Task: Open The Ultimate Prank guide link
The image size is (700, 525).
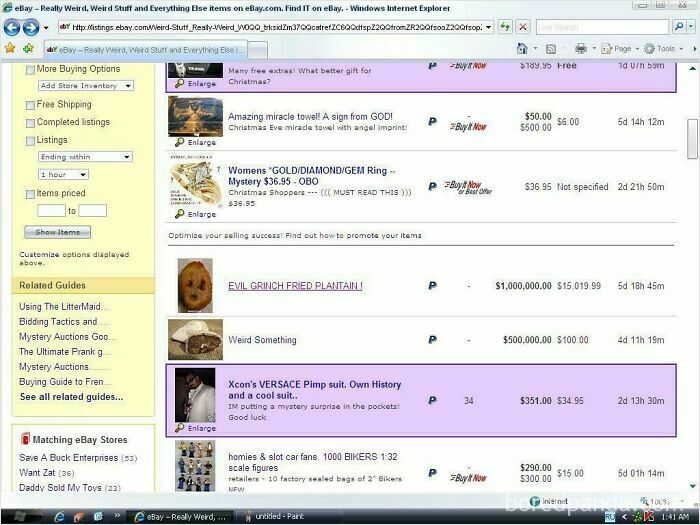Action: click(x=64, y=351)
